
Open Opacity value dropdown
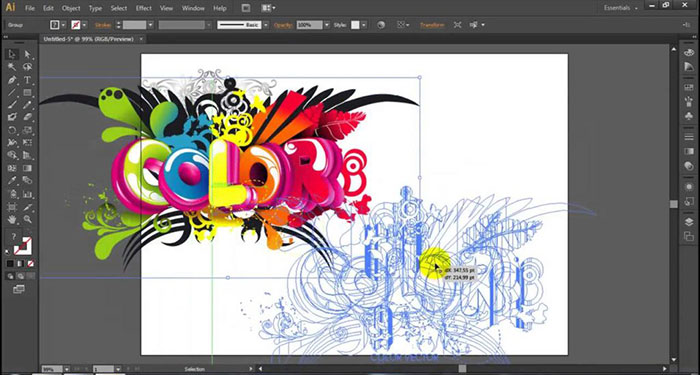(x=326, y=25)
